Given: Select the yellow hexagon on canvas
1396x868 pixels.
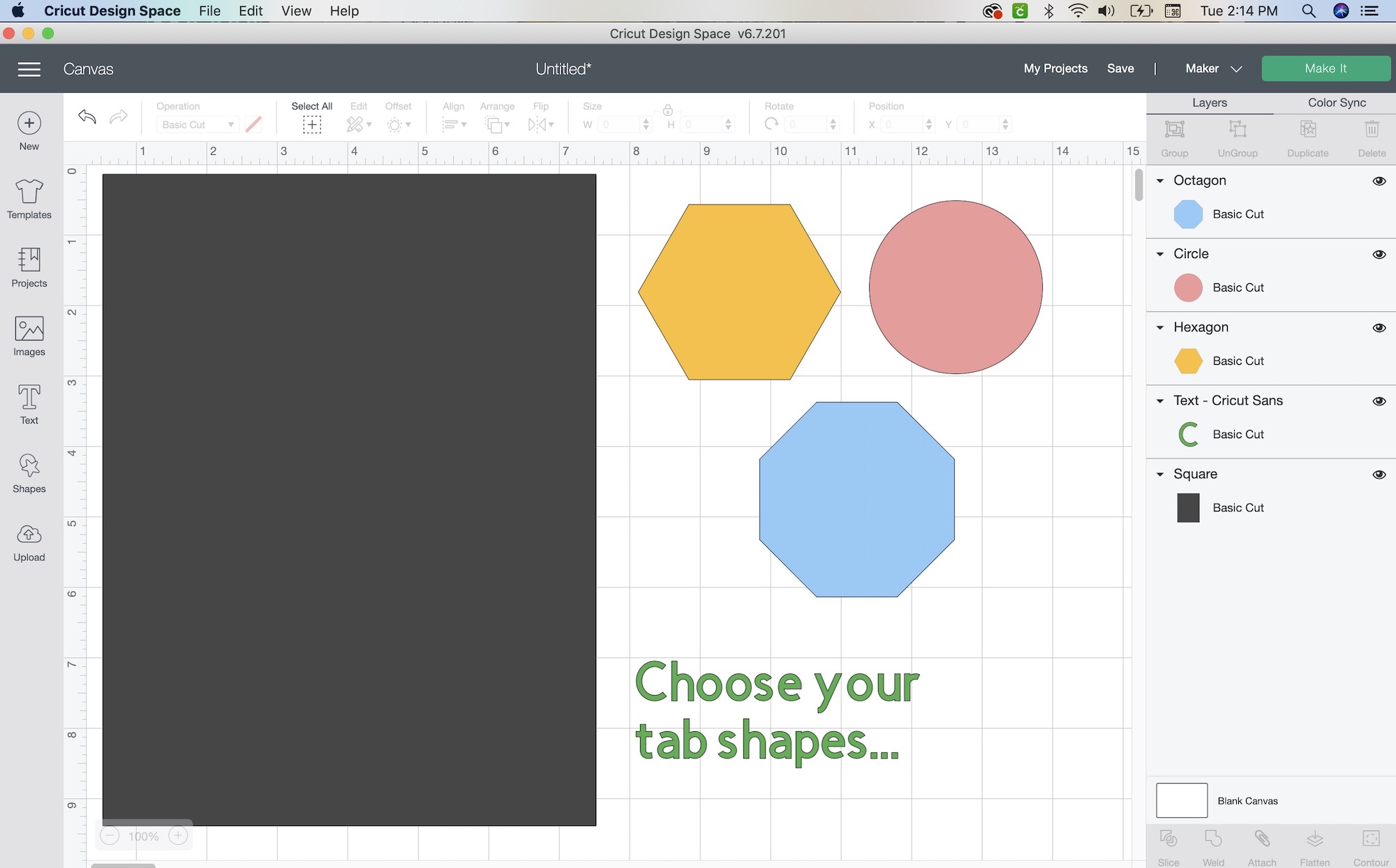Looking at the screenshot, I should tap(739, 292).
